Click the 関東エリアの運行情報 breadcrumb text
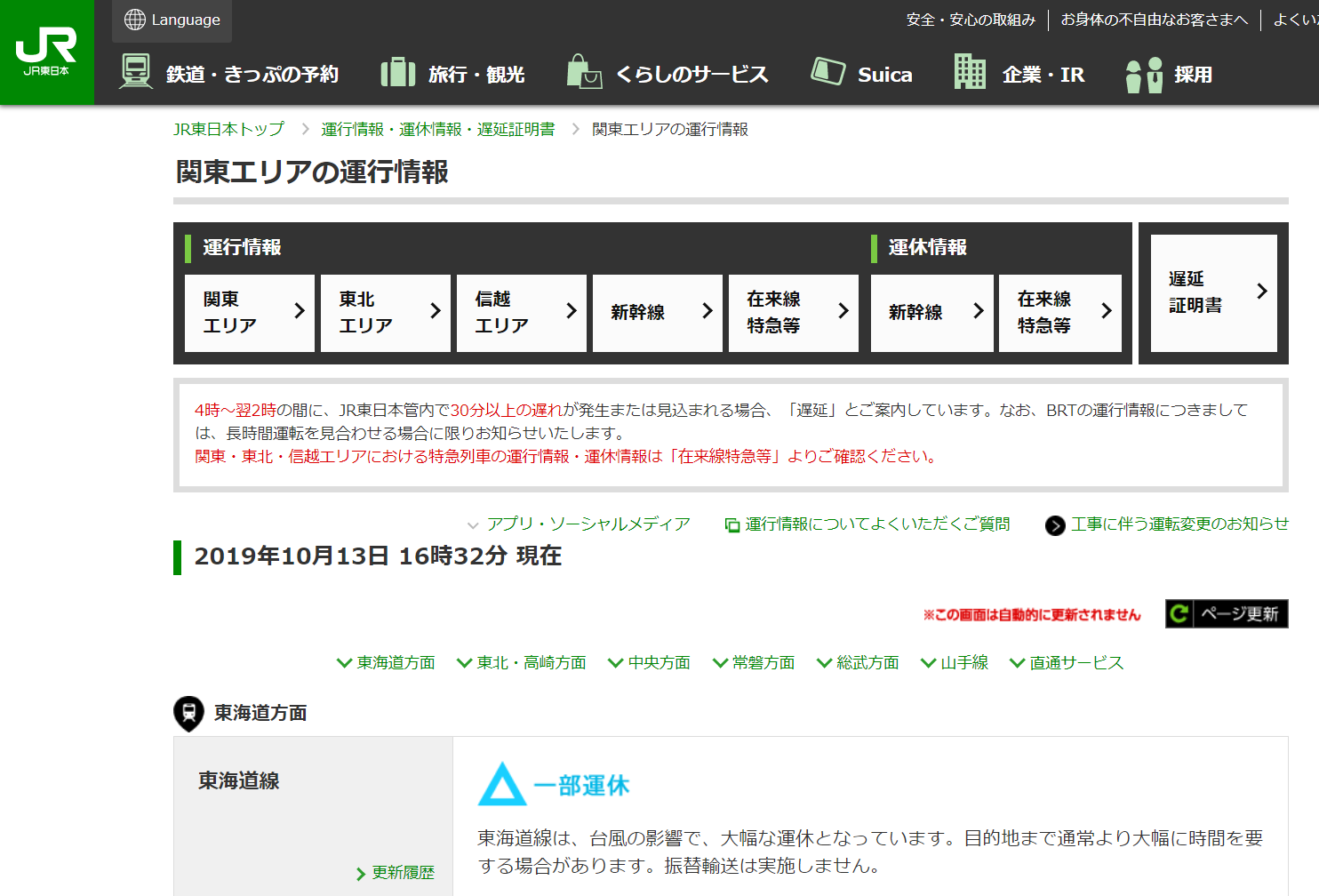The image size is (1319, 896). coord(670,130)
